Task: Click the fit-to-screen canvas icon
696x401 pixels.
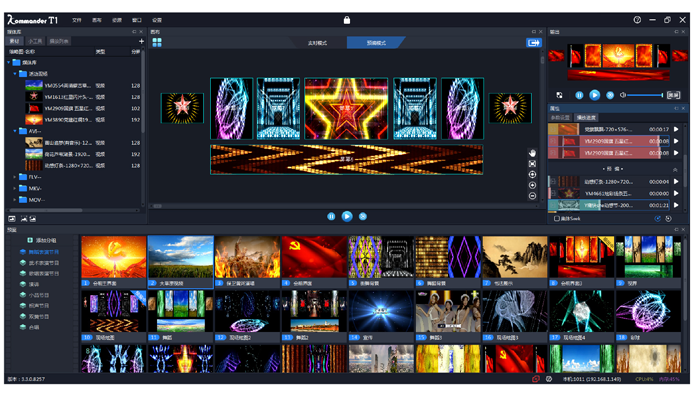Action: point(533,164)
